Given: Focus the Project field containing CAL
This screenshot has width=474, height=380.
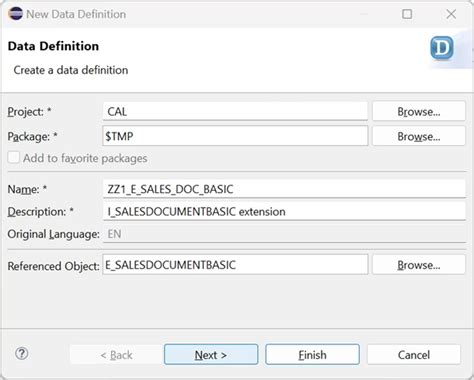Looking at the screenshot, I should (x=235, y=111).
